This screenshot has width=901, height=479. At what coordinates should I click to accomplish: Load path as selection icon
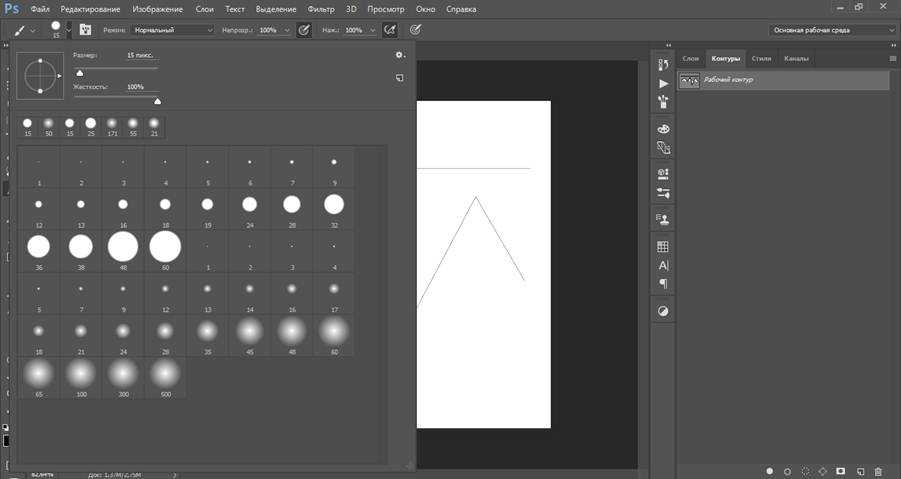click(805, 470)
